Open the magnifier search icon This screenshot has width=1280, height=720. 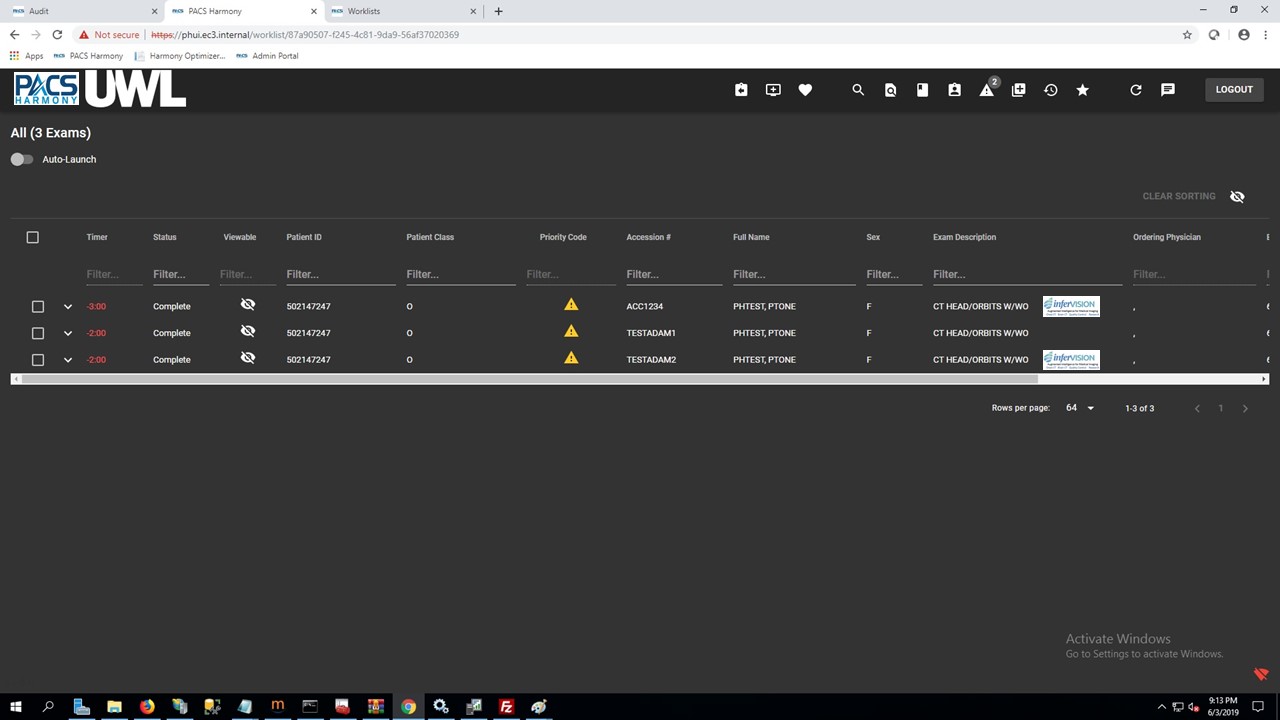[x=858, y=90]
